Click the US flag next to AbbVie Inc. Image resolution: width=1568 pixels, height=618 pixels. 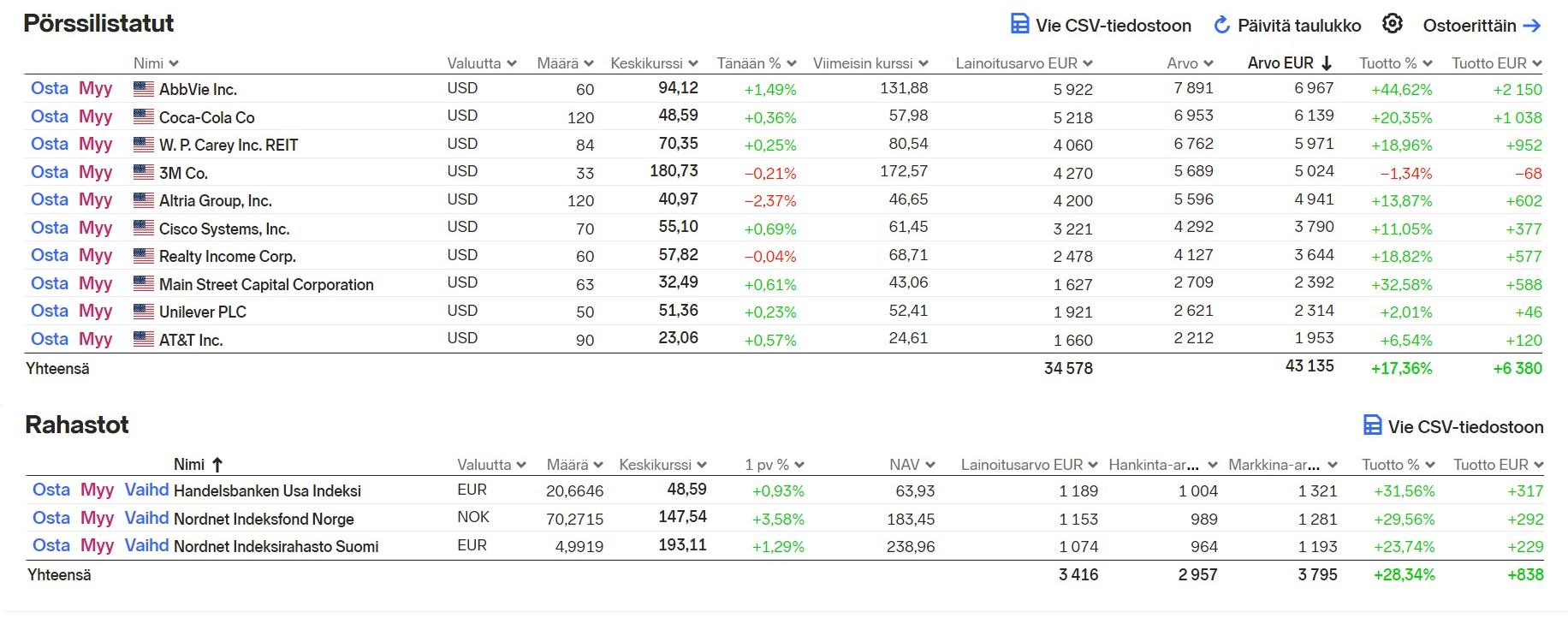click(144, 88)
